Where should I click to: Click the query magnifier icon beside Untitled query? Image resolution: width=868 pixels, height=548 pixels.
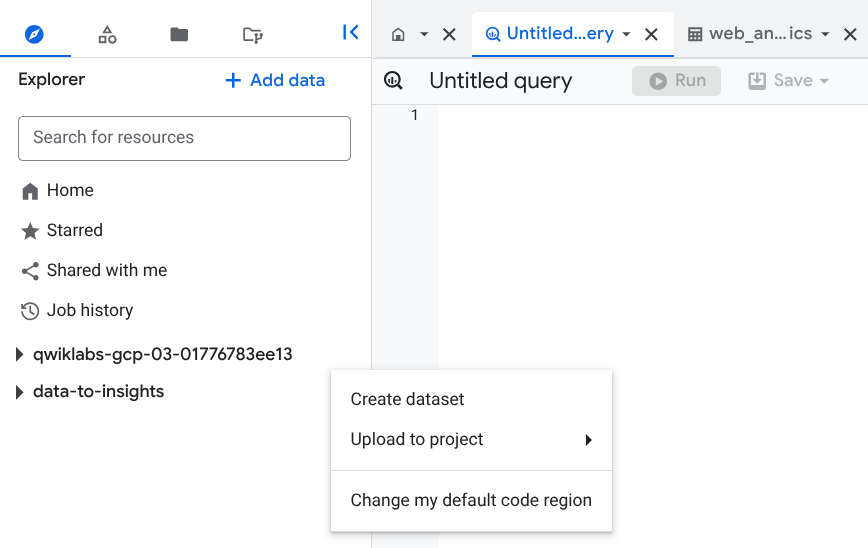pos(393,81)
